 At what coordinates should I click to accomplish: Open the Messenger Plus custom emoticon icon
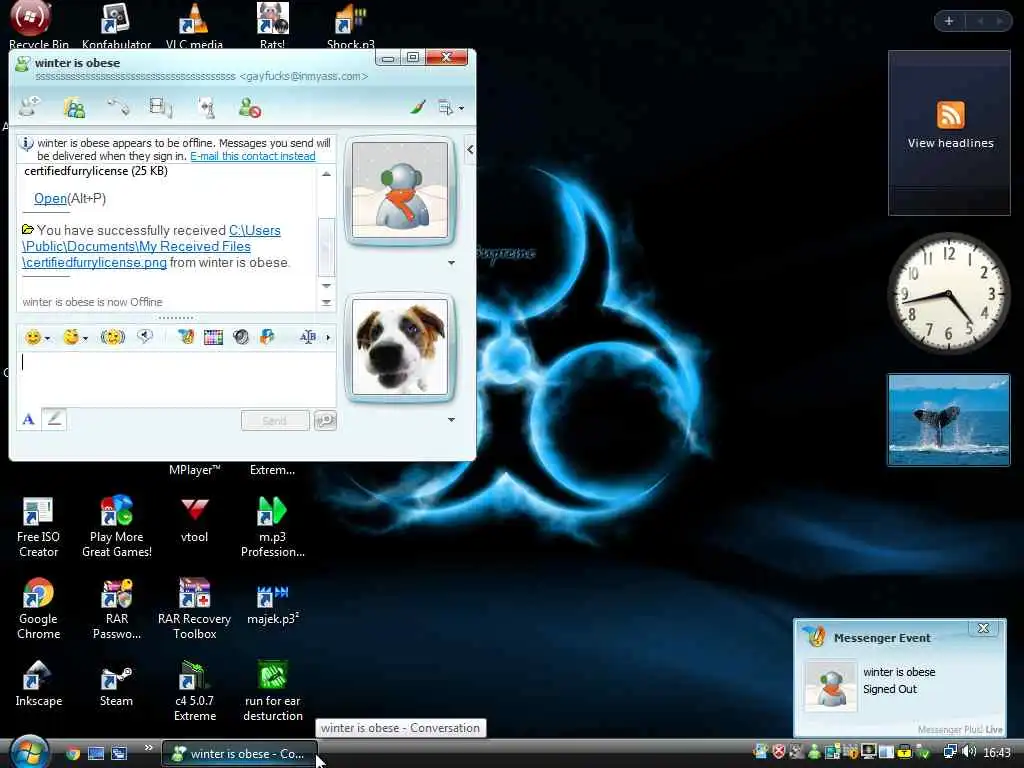coord(186,337)
